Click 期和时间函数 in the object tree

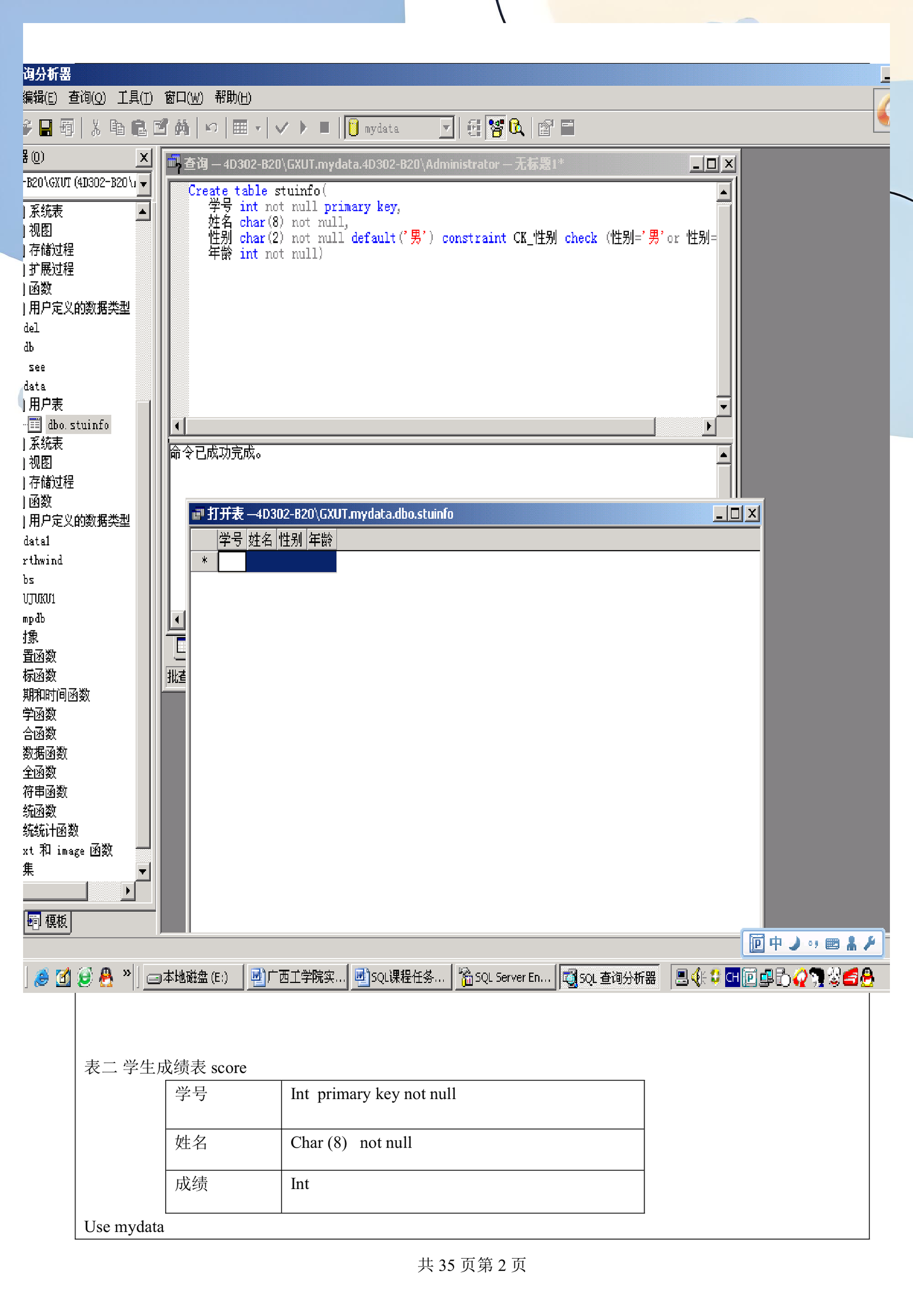(56, 695)
